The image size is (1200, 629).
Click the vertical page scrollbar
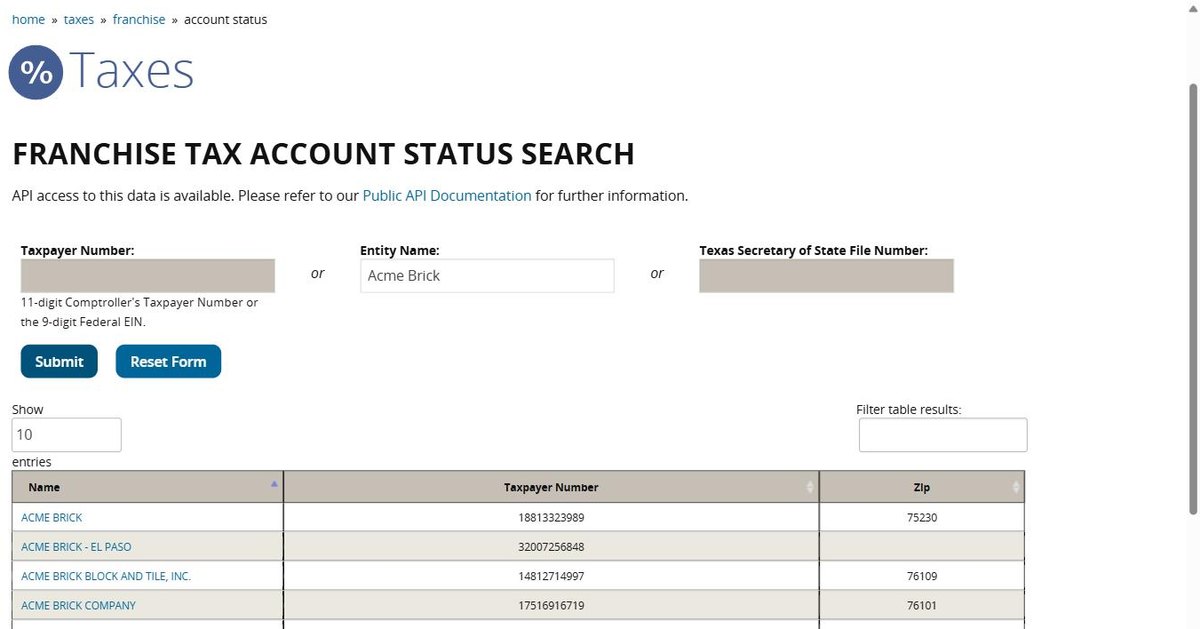(x=1192, y=300)
